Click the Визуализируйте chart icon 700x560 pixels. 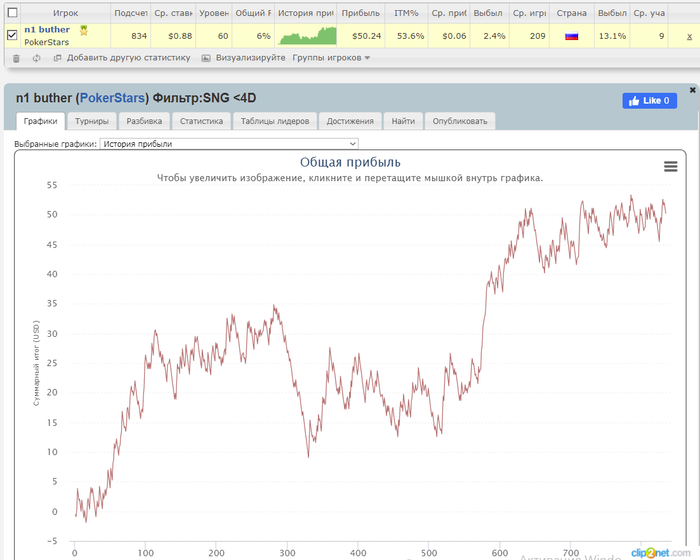pyautogui.click(x=206, y=58)
